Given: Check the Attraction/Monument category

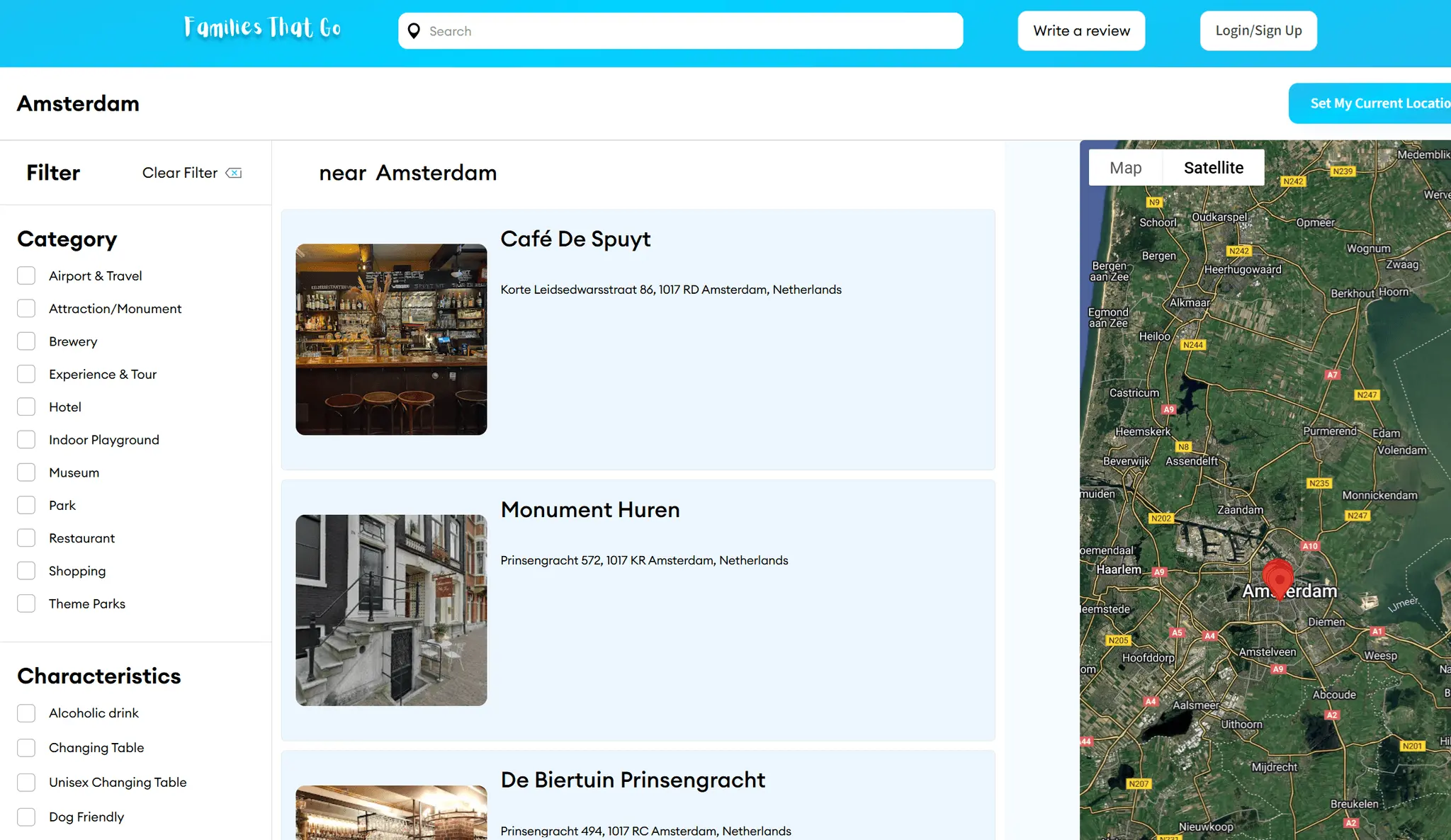Looking at the screenshot, I should point(26,309).
